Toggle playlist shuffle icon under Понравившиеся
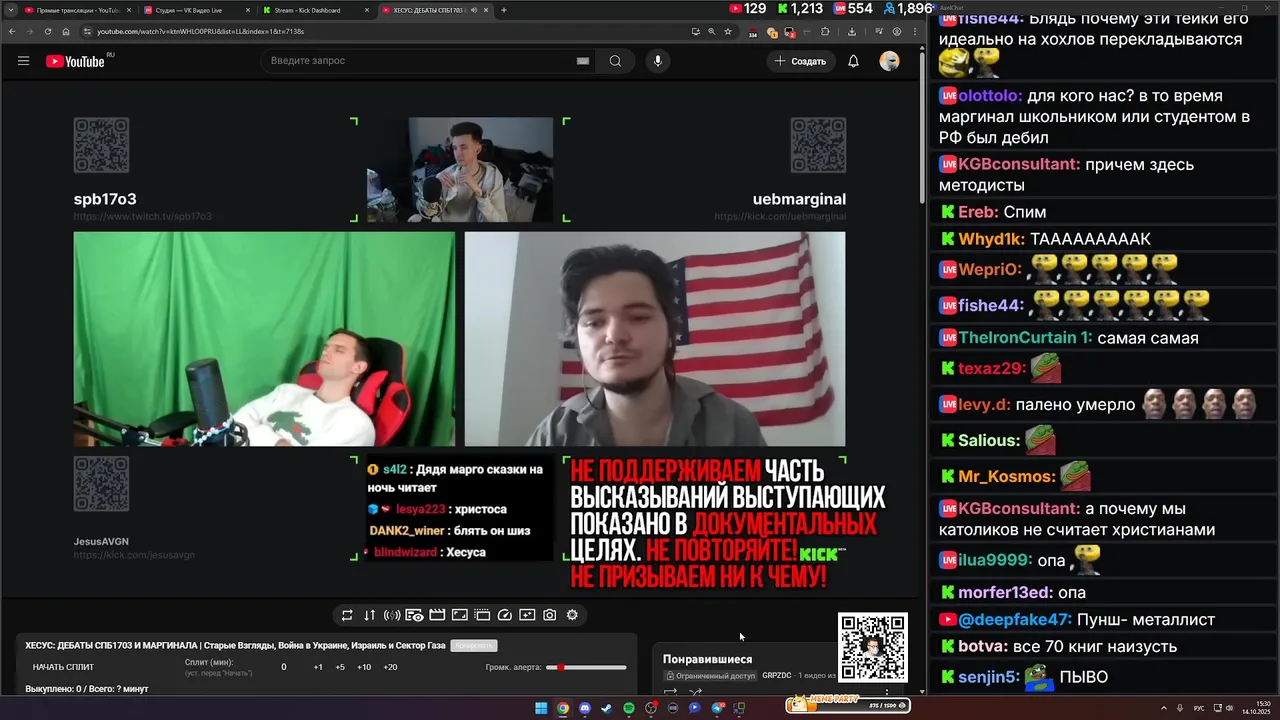1280x720 pixels. click(695, 691)
